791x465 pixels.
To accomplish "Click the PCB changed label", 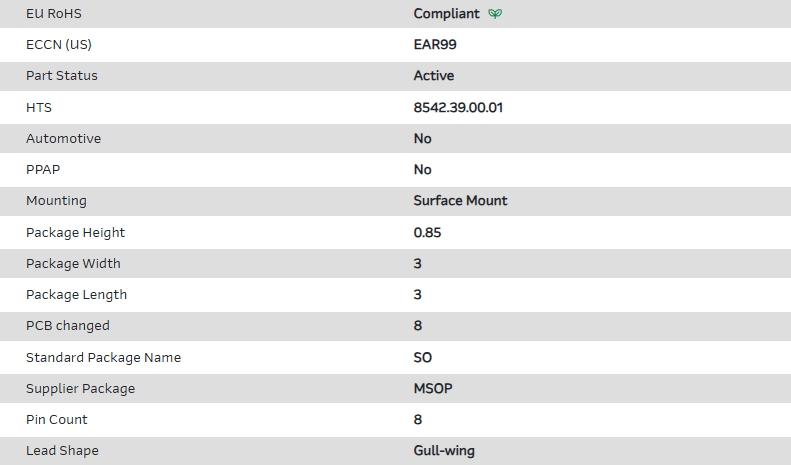I will coord(68,326).
